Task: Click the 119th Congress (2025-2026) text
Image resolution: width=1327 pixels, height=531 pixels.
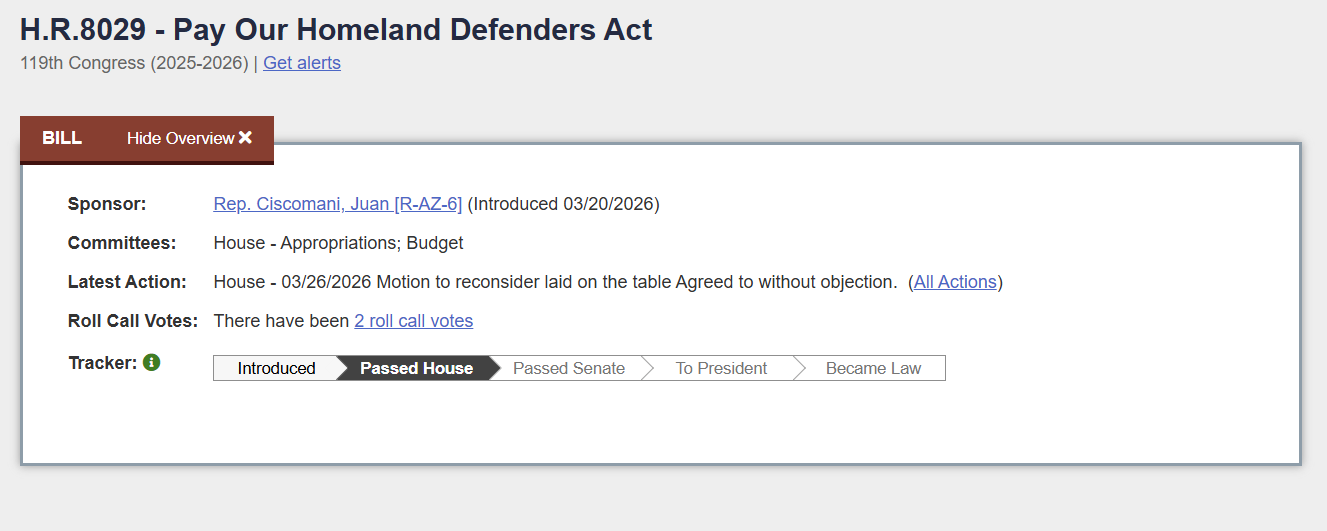Action: tap(133, 63)
